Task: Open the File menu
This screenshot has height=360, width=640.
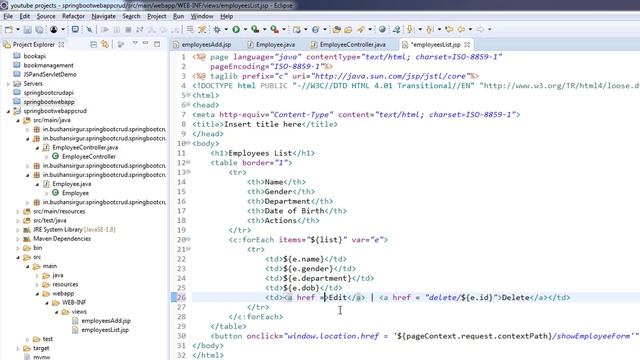Action: (8, 16)
